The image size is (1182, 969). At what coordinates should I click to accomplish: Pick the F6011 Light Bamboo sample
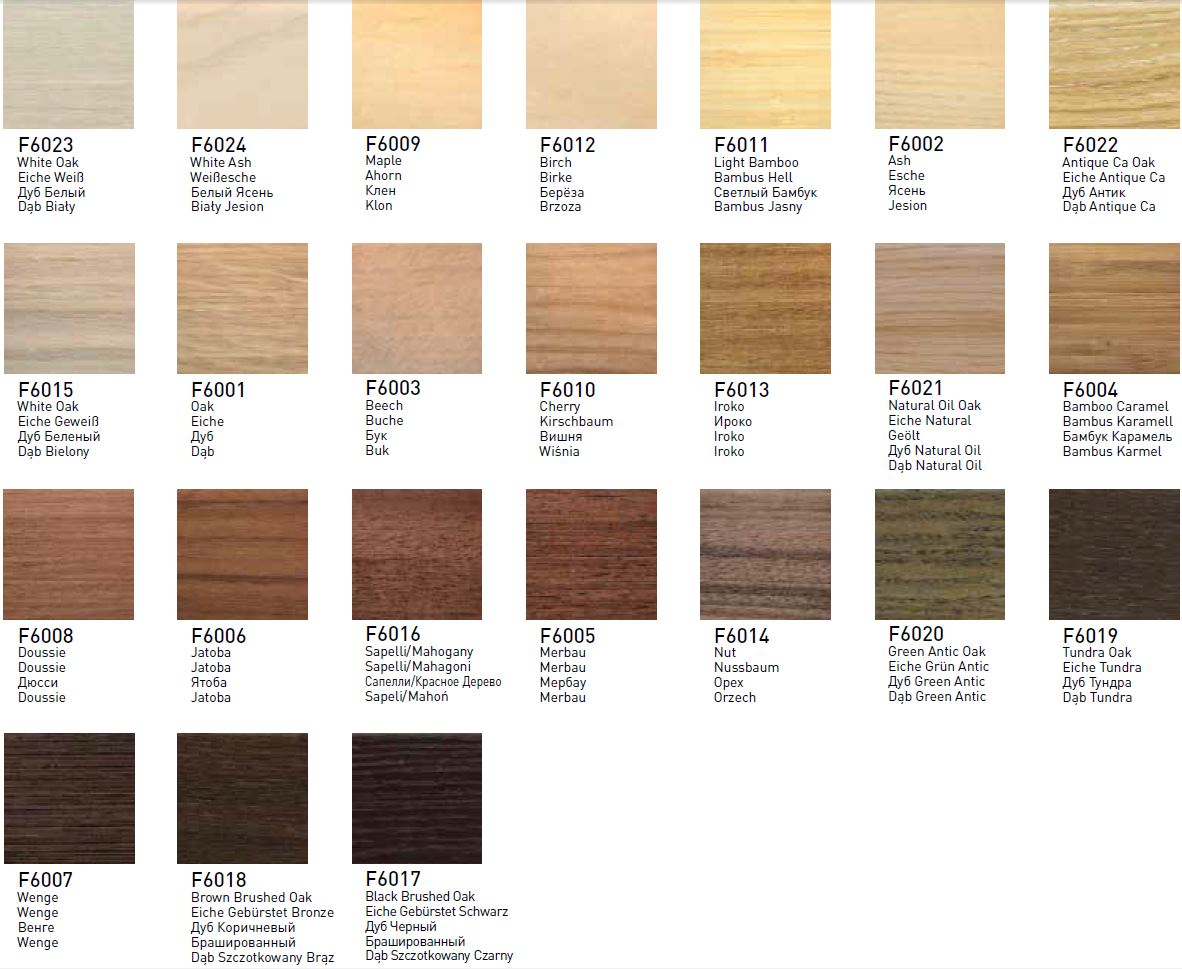(765, 64)
